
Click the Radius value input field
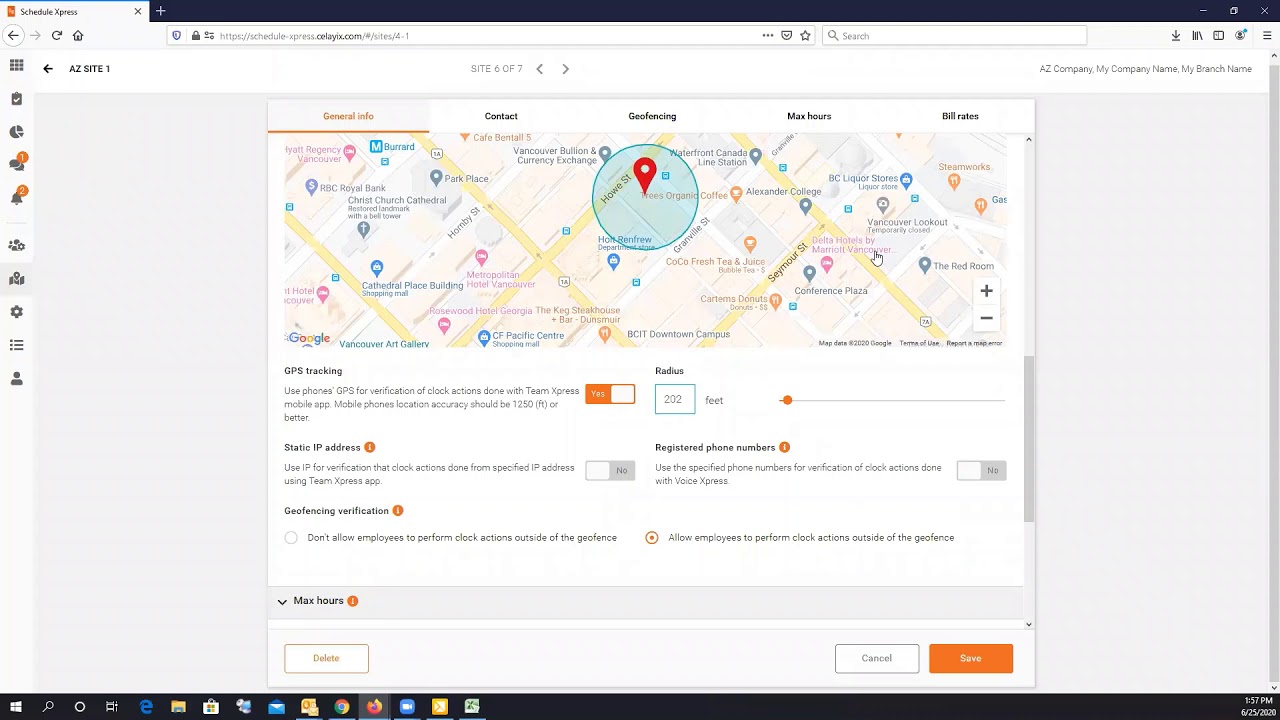click(675, 400)
